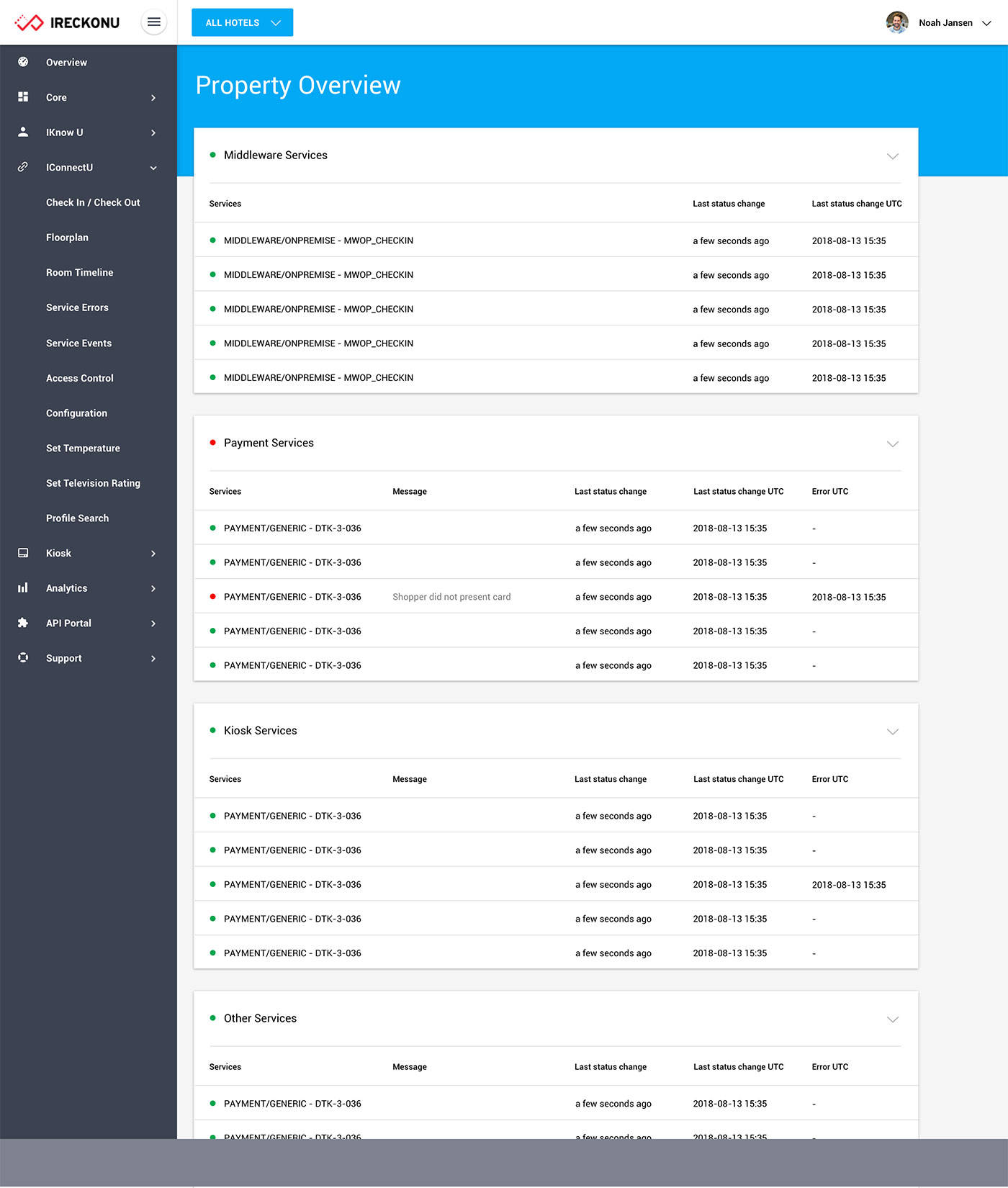Image resolution: width=1008 pixels, height=1188 pixels.
Task: Go to Set Temperature
Action: coord(83,448)
